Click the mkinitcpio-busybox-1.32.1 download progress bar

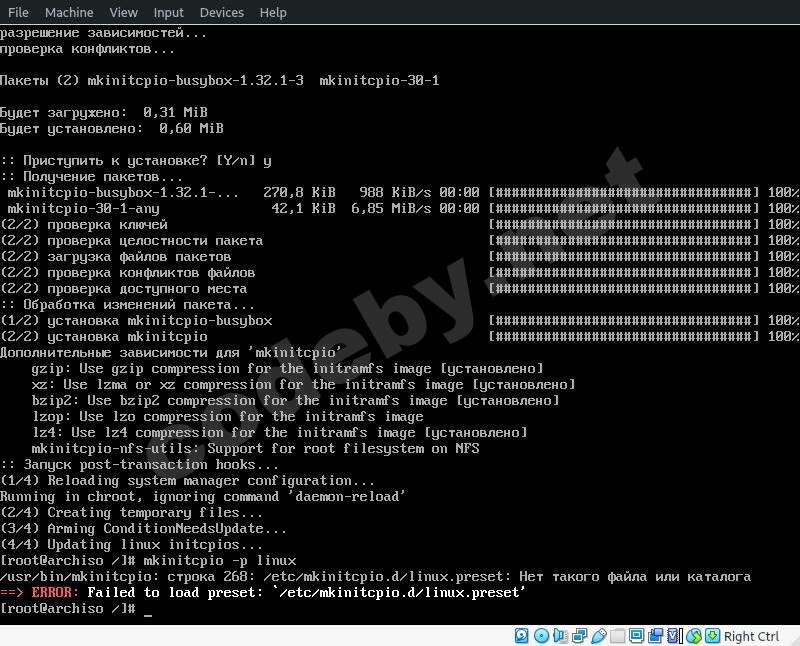tap(623, 192)
